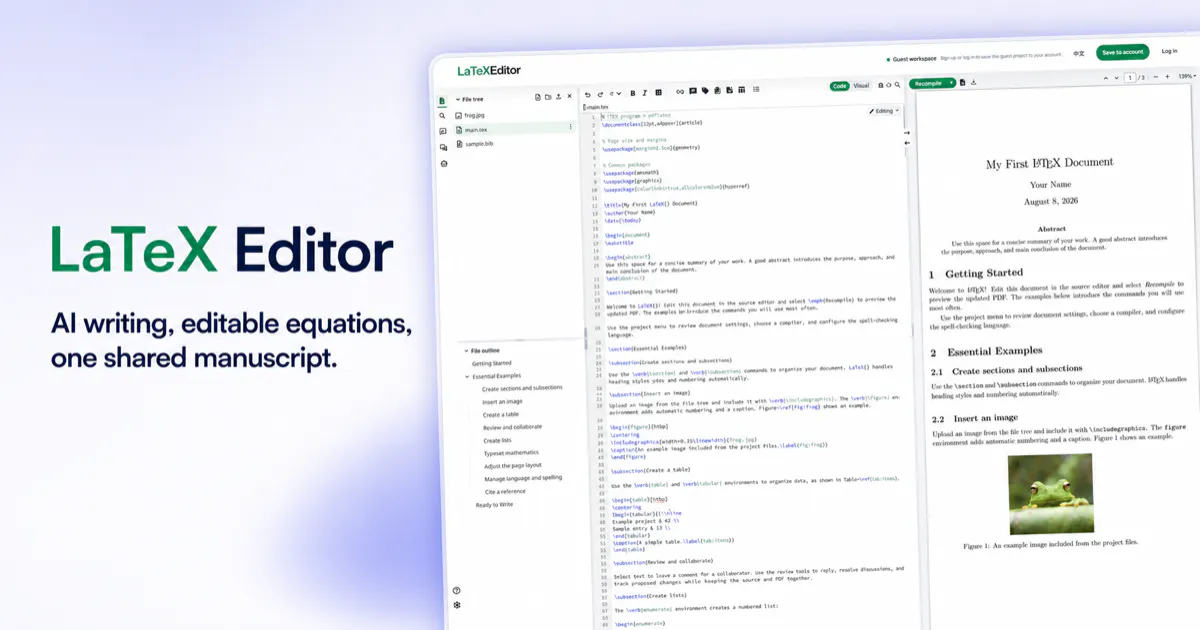
Task: Jump to Adjust the page layout
Action: [x=513, y=466]
